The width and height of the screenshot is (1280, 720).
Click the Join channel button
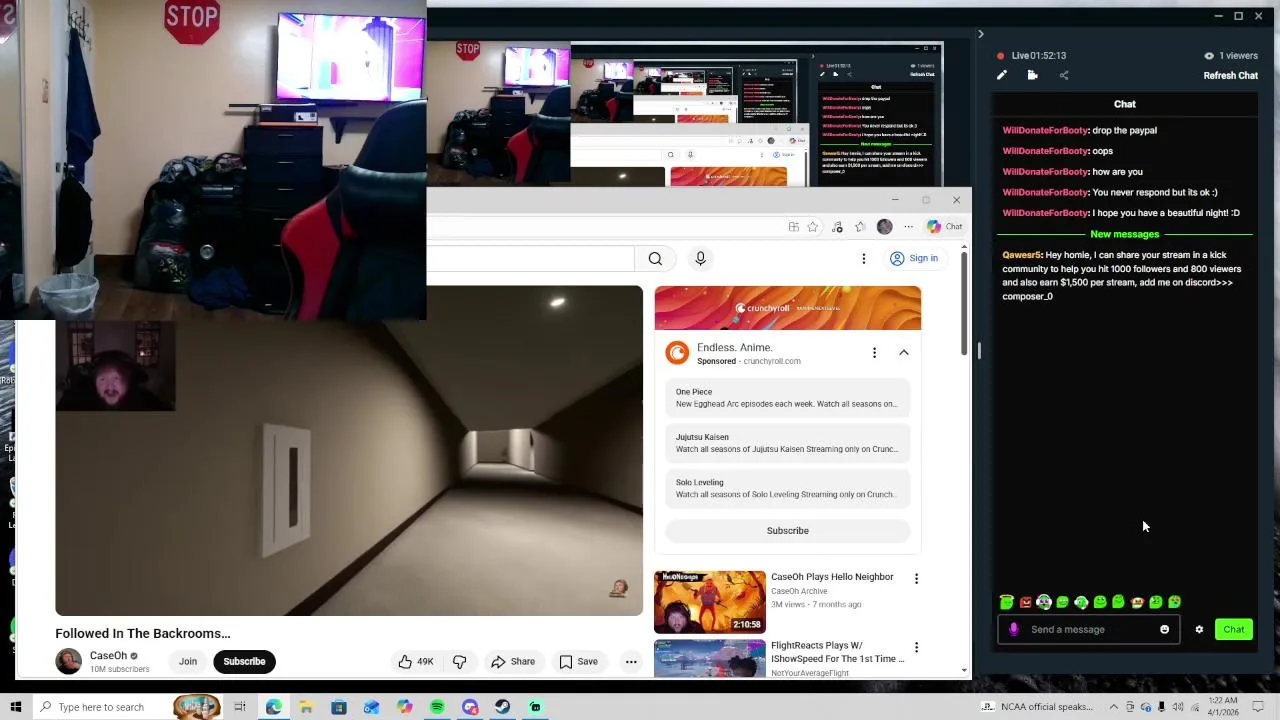(x=188, y=661)
